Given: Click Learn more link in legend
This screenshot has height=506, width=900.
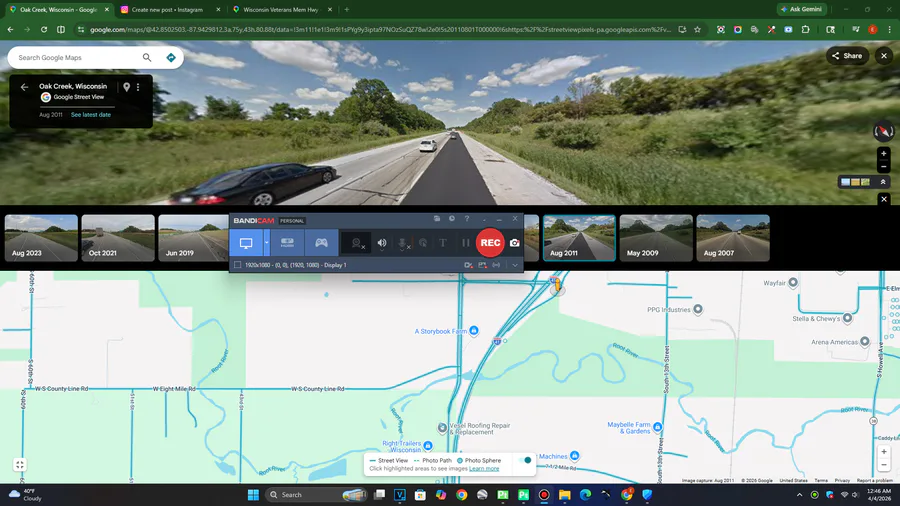Looking at the screenshot, I should tap(484, 469).
